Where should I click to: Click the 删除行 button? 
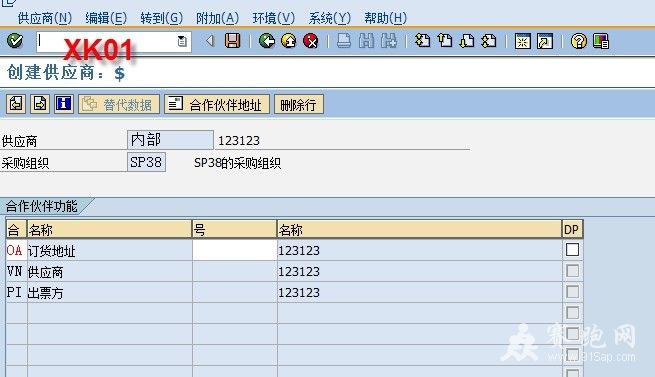[x=299, y=104]
